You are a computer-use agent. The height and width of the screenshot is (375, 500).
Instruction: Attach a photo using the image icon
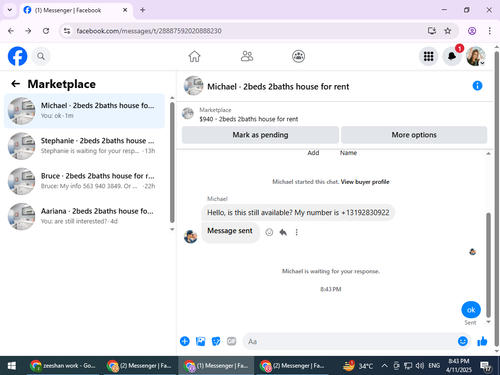click(x=200, y=341)
